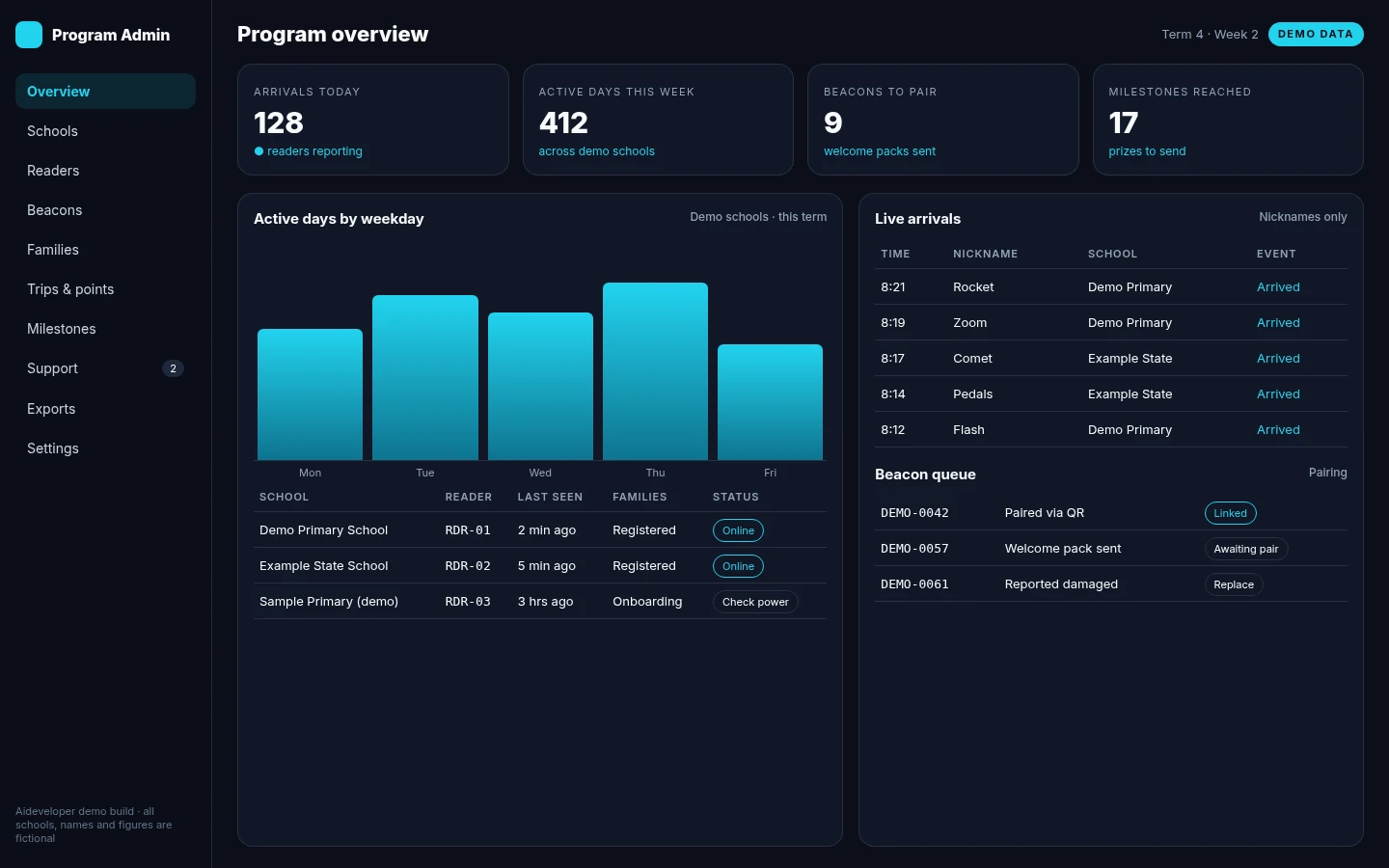Click Arrived event for Comet

[x=1278, y=359]
